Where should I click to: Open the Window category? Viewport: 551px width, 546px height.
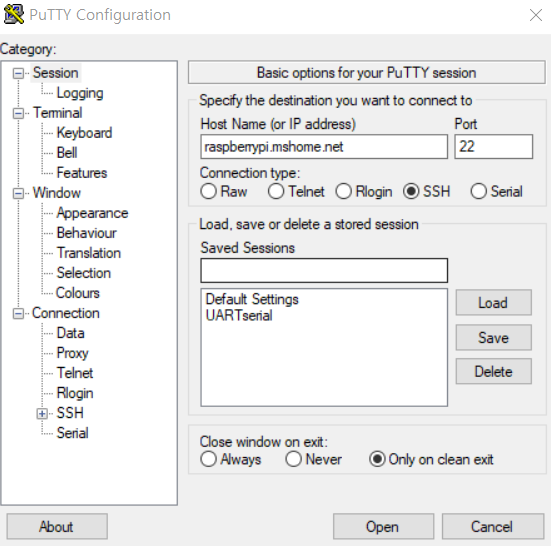[x=57, y=193]
